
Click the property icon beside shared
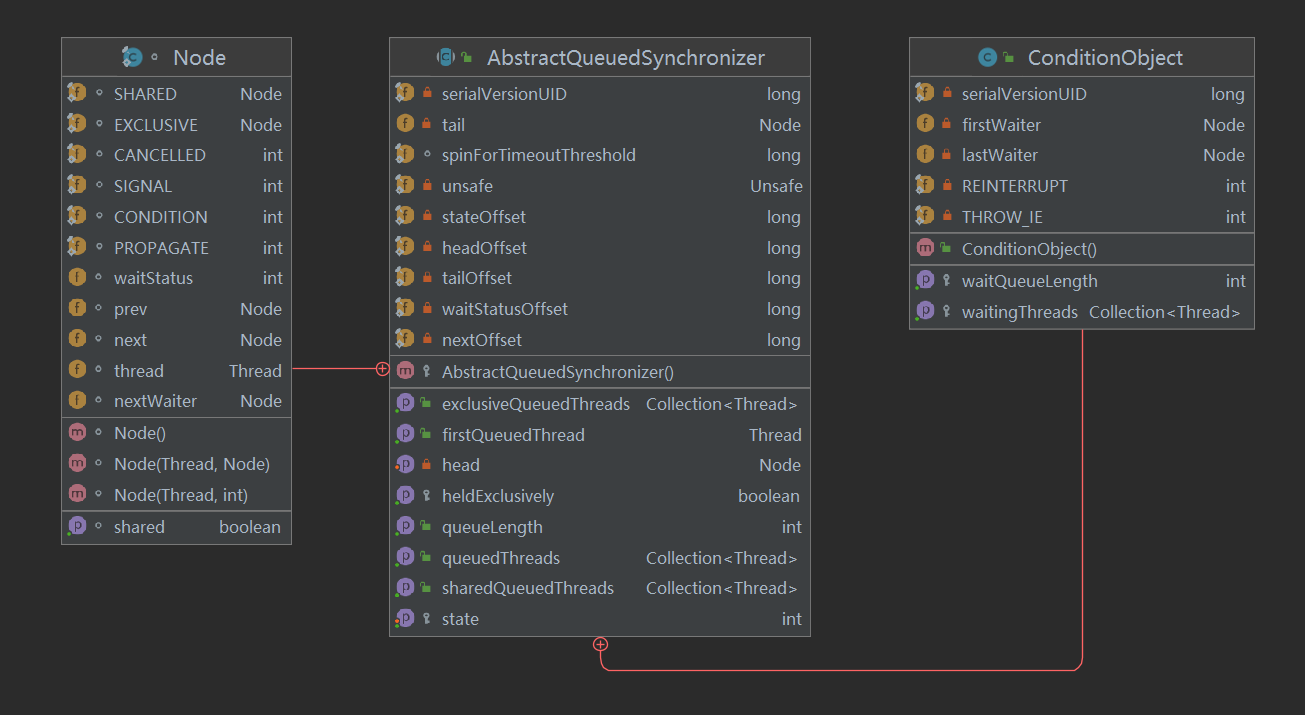(77, 526)
